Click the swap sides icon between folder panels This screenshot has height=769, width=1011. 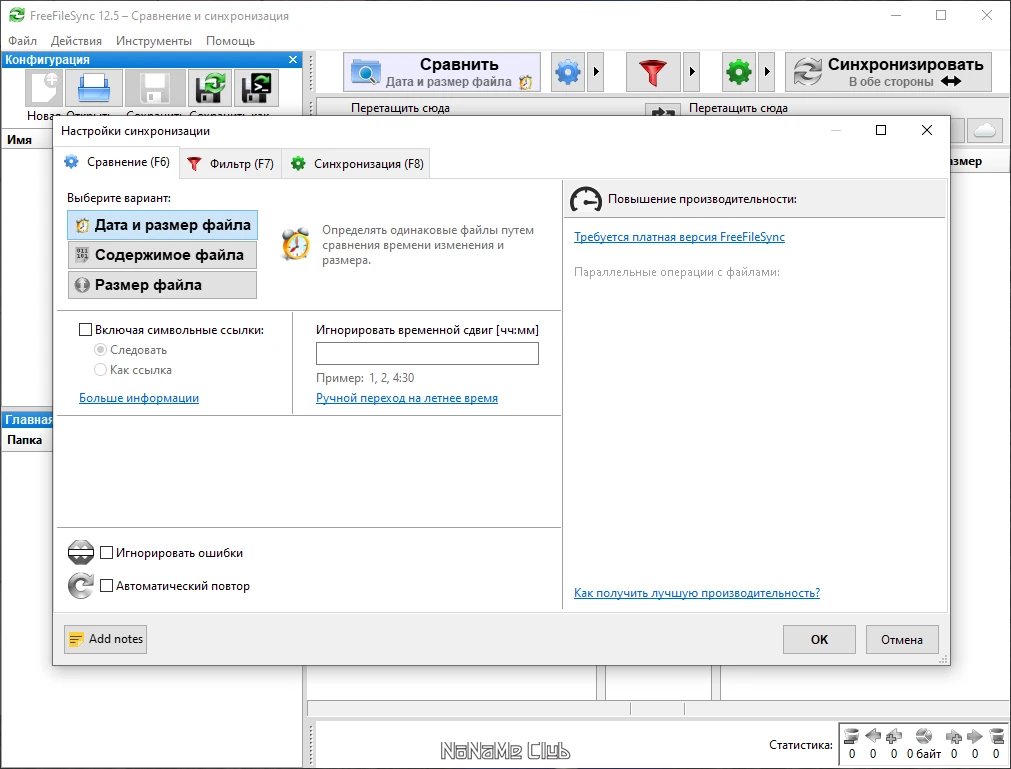[x=663, y=112]
